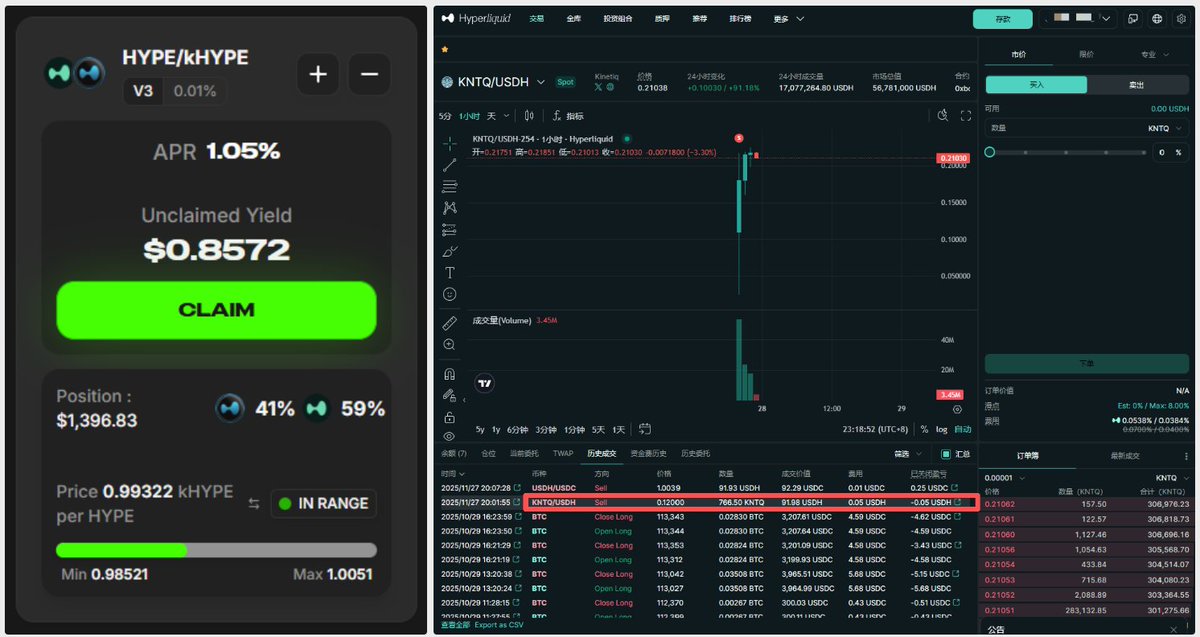Viewport: 1200px width, 637px height.
Task: Click the candlestick chart type icon
Action: click(x=529, y=116)
